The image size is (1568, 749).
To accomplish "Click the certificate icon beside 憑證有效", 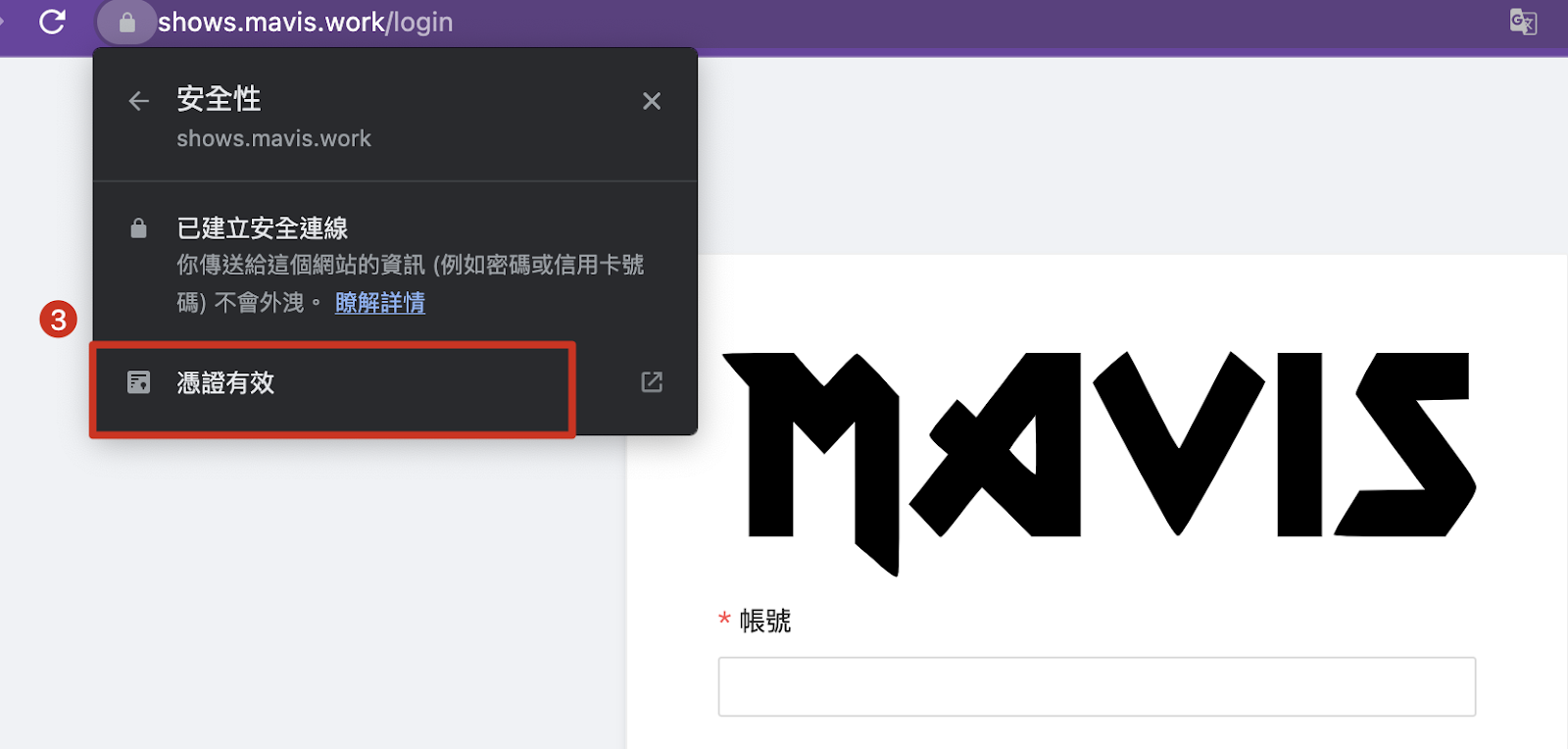I will pos(139,382).
